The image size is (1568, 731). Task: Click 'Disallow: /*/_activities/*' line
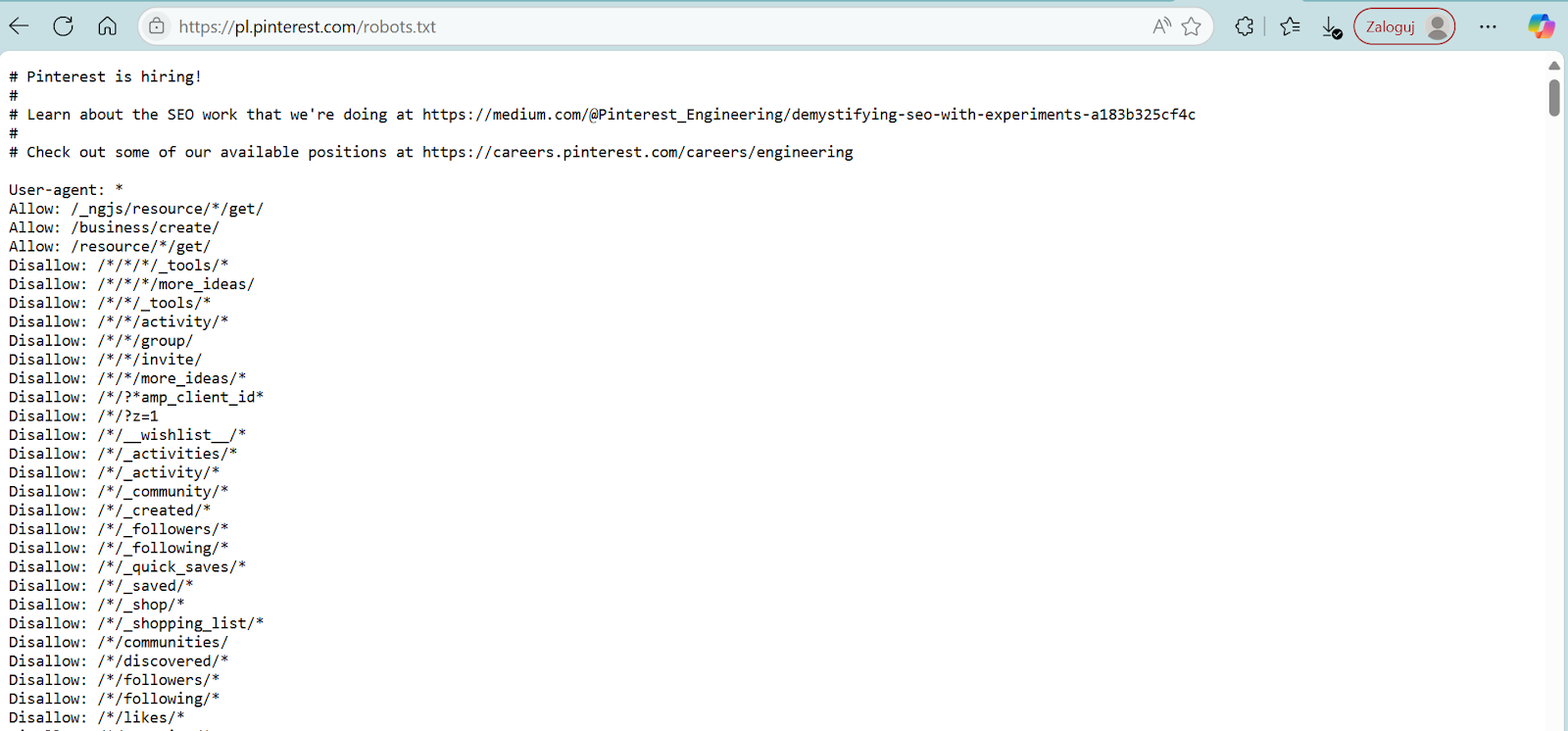(x=123, y=454)
